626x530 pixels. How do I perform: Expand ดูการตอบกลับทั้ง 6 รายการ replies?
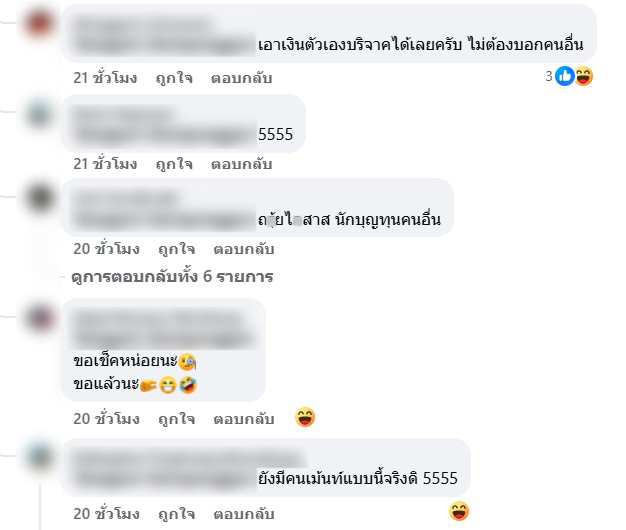pos(172,276)
